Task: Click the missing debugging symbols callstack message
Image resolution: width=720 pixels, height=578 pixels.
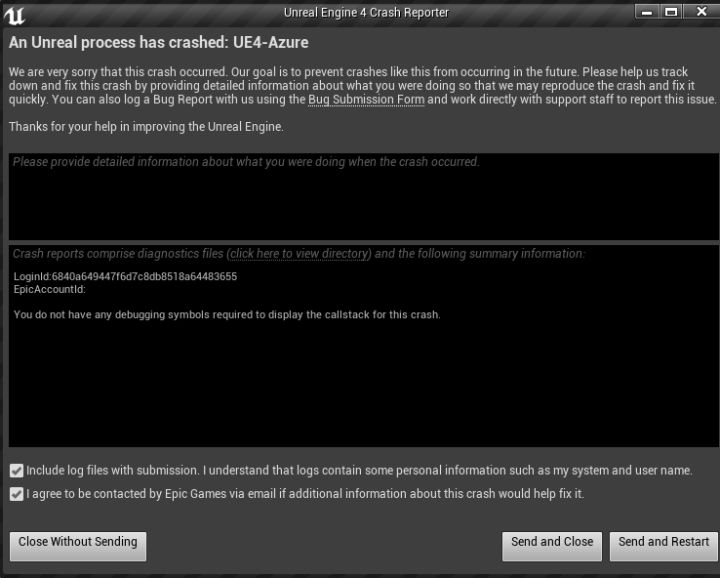Action: pos(227,315)
